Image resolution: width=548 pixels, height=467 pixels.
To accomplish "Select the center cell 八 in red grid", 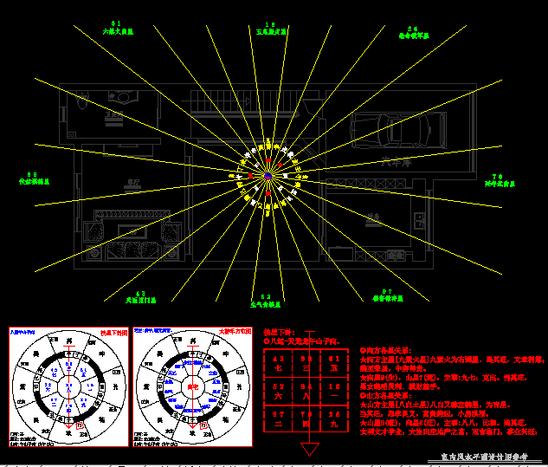I will tap(306, 391).
